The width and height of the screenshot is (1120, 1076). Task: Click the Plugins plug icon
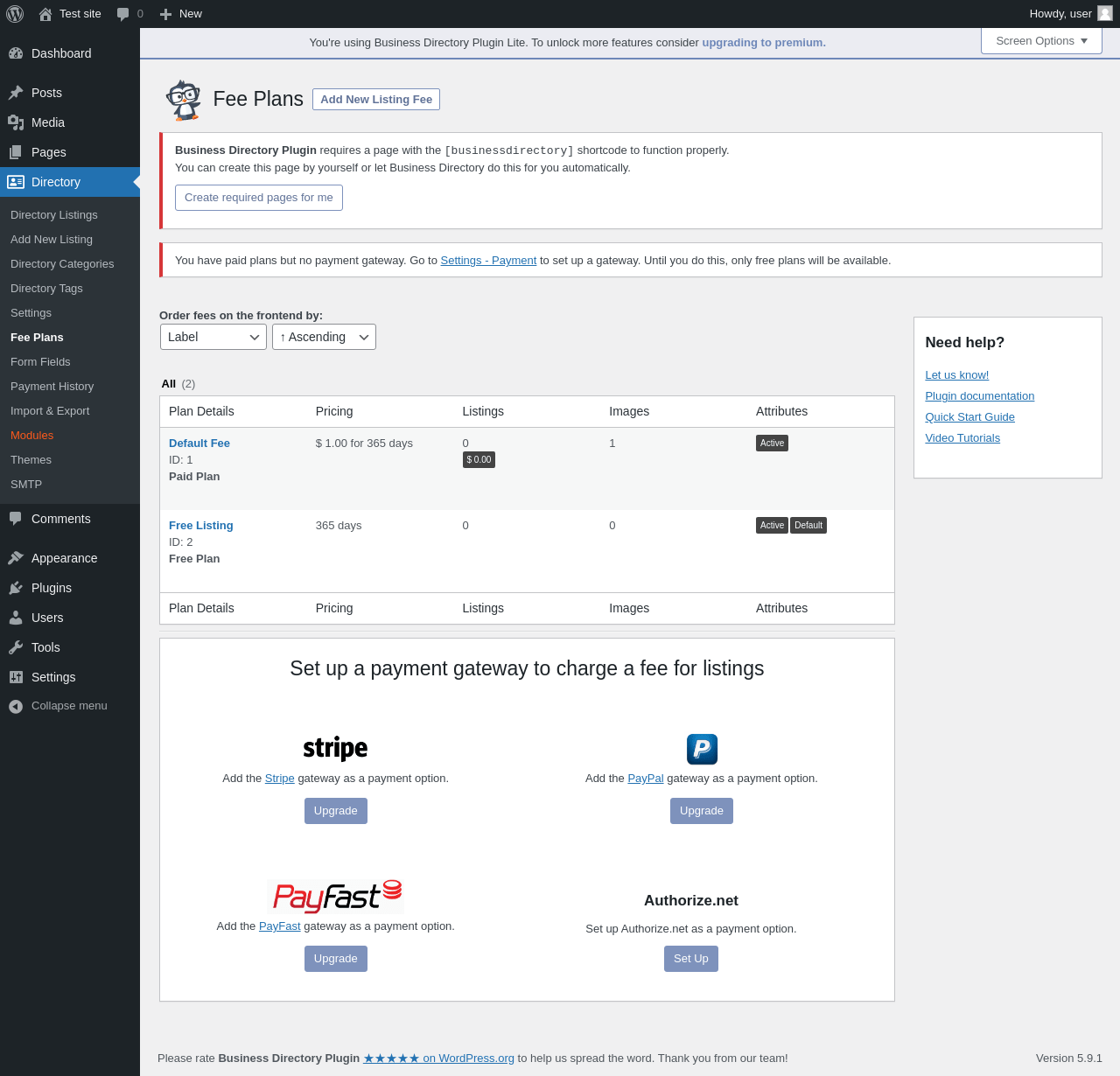[x=16, y=588]
